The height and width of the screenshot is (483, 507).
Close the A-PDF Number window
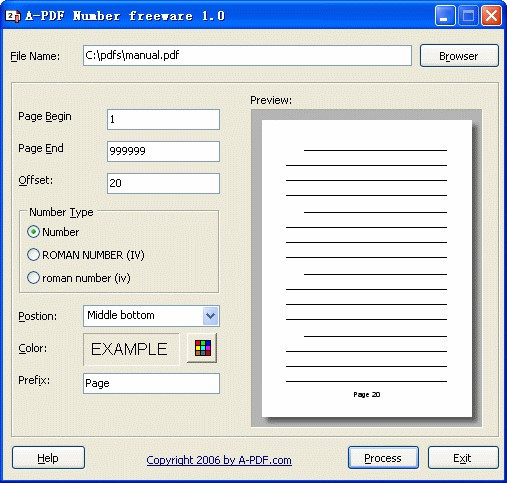pos(491,16)
